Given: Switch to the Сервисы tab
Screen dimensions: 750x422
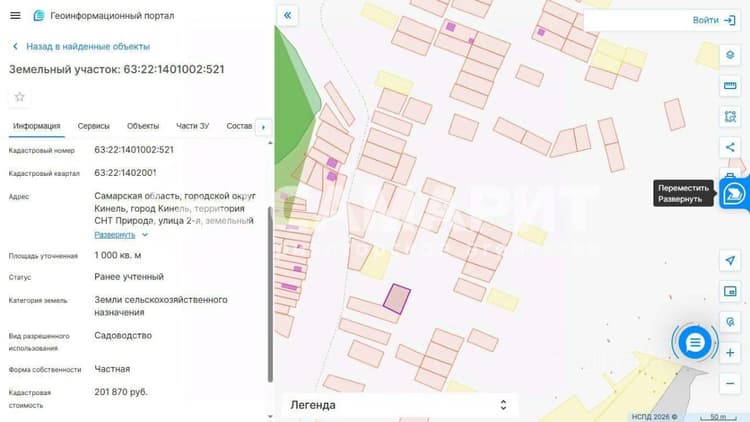Looking at the screenshot, I should [x=93, y=126].
